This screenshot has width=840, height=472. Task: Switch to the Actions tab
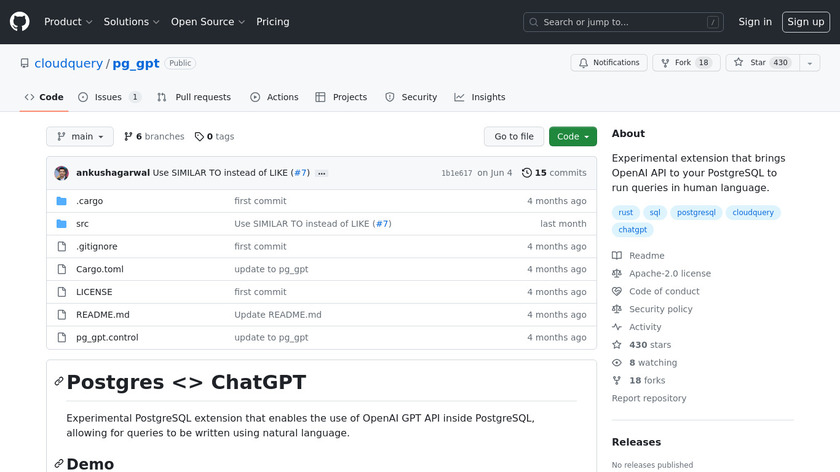point(274,97)
